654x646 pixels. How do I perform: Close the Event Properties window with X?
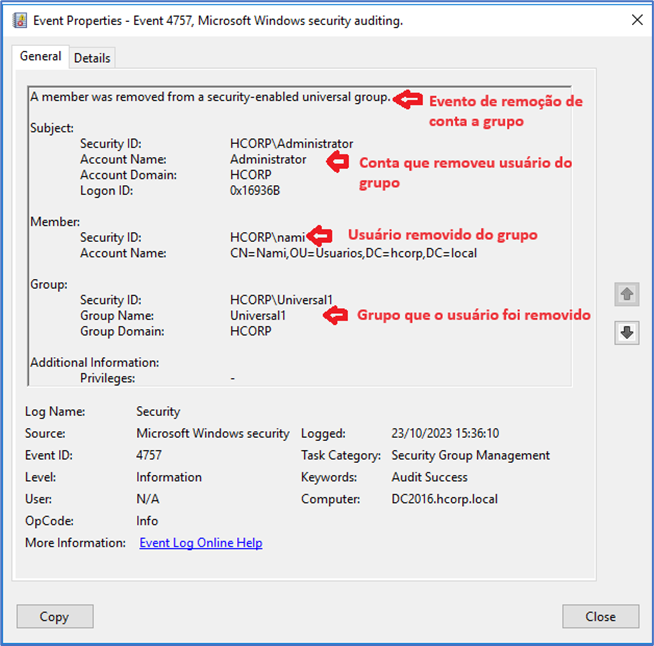(x=635, y=20)
